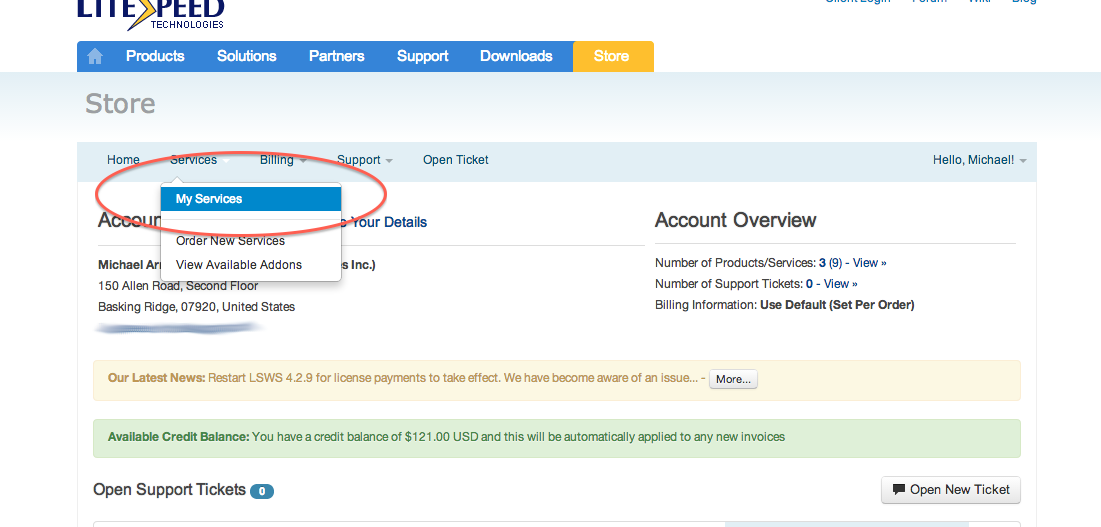Click the Open New Ticket button
1101x527 pixels.
point(951,490)
